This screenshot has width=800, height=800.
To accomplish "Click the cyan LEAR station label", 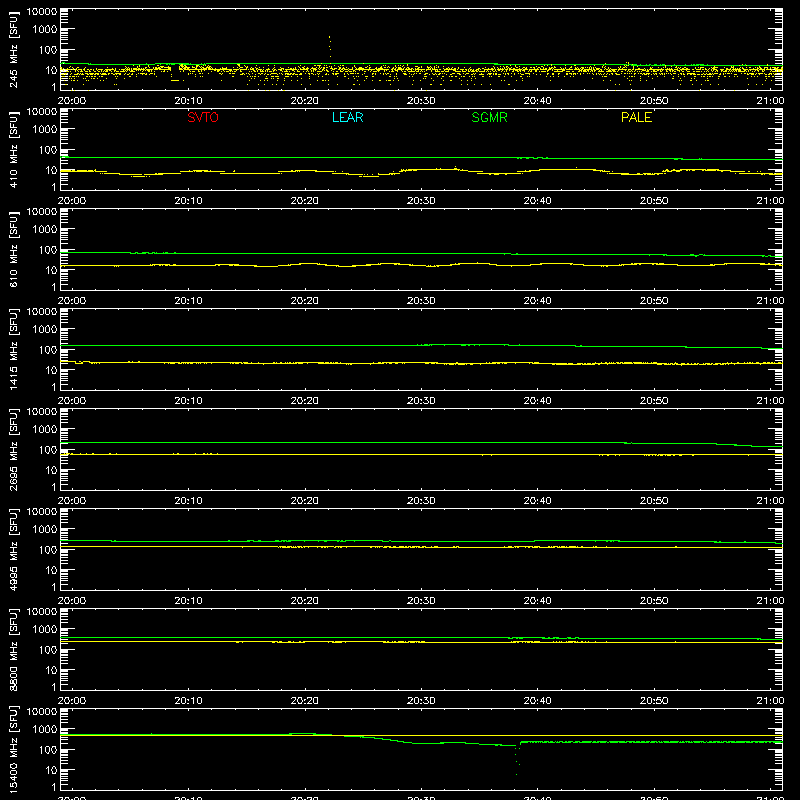I will [347, 117].
